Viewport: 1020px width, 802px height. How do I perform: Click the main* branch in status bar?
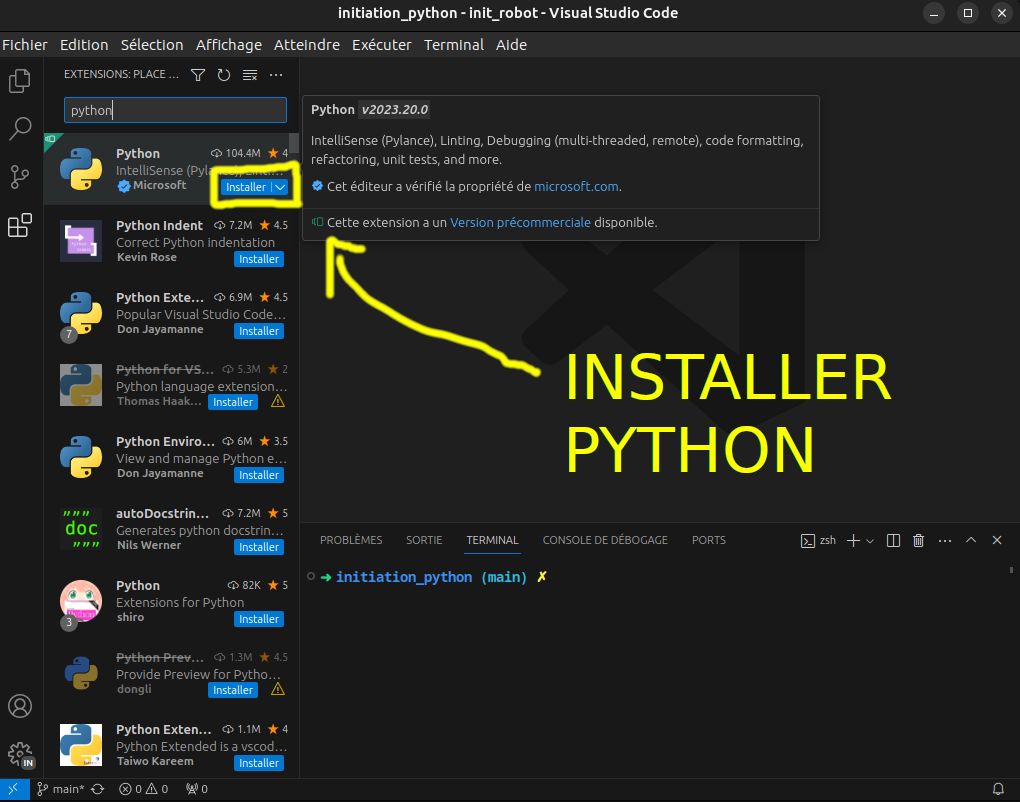60,789
